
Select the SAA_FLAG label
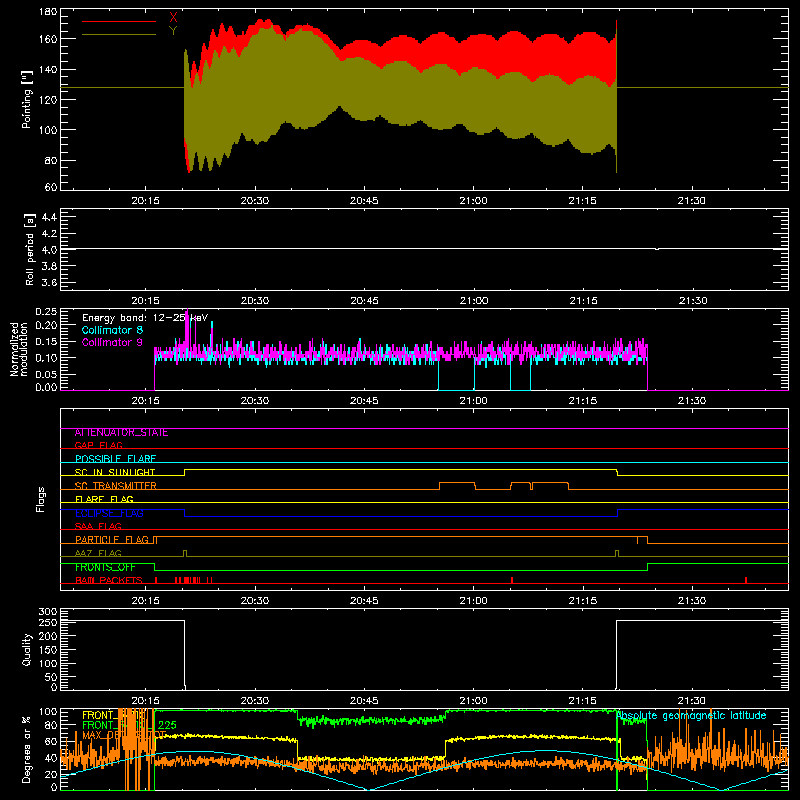98,526
